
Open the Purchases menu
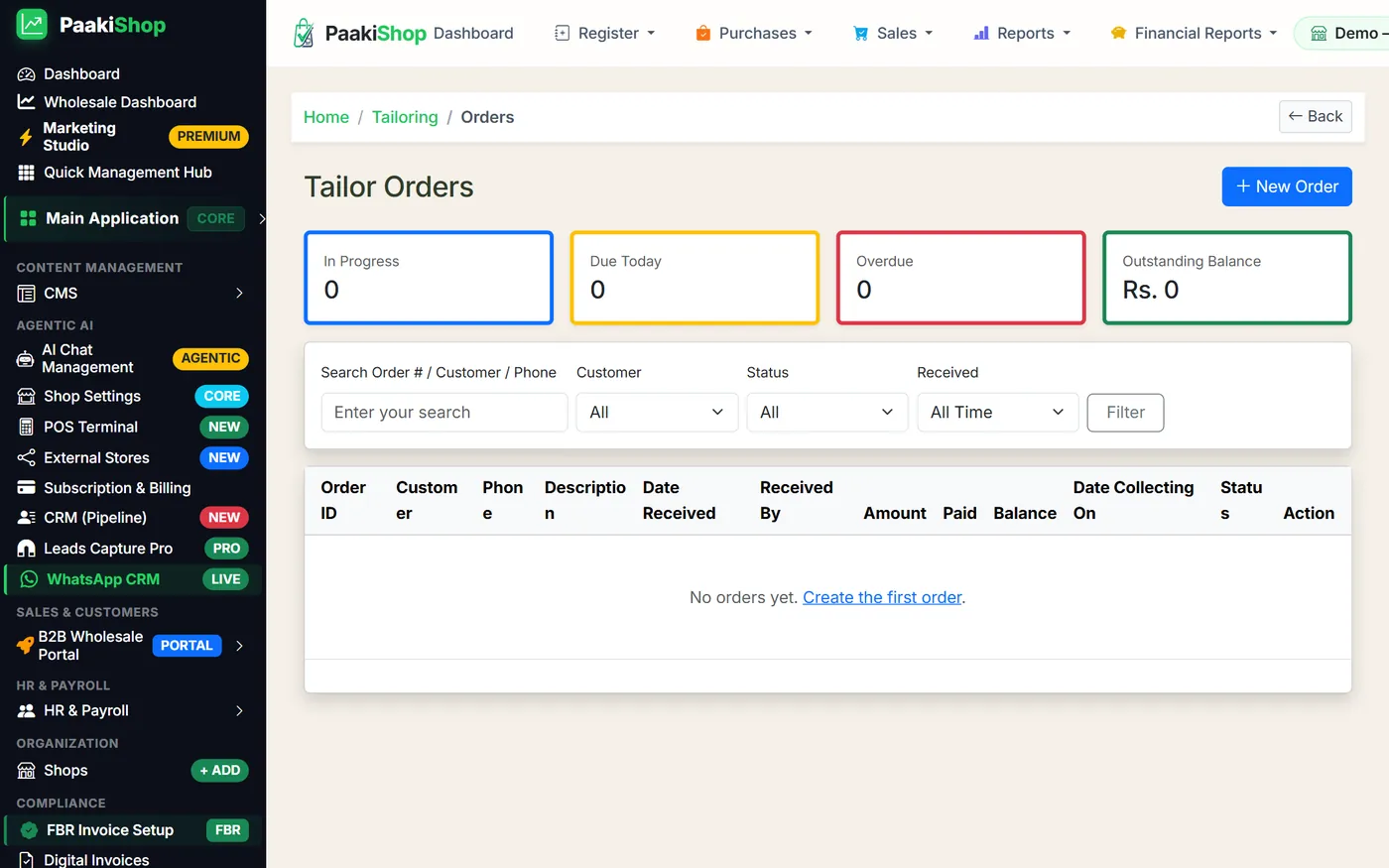point(754,34)
